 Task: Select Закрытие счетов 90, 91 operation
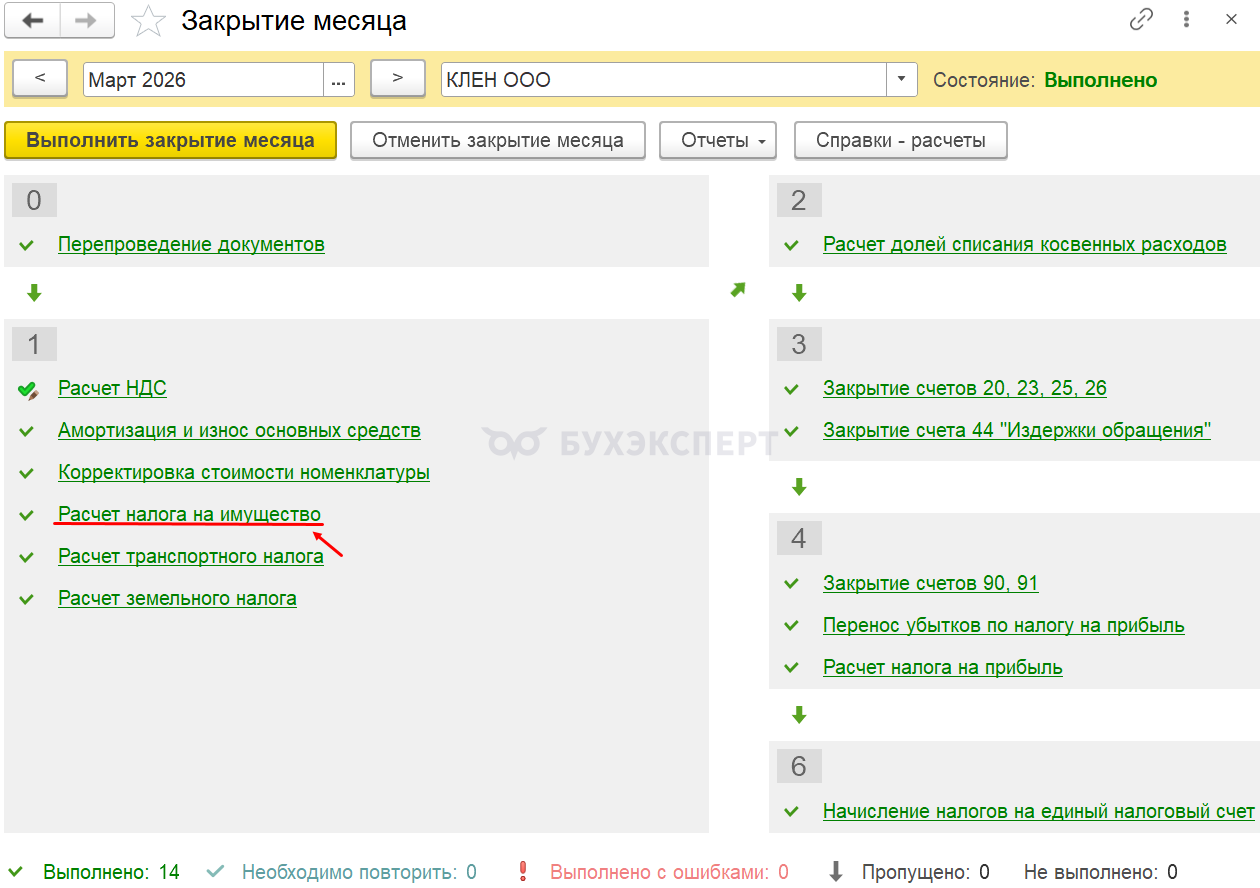pyautogui.click(x=931, y=583)
